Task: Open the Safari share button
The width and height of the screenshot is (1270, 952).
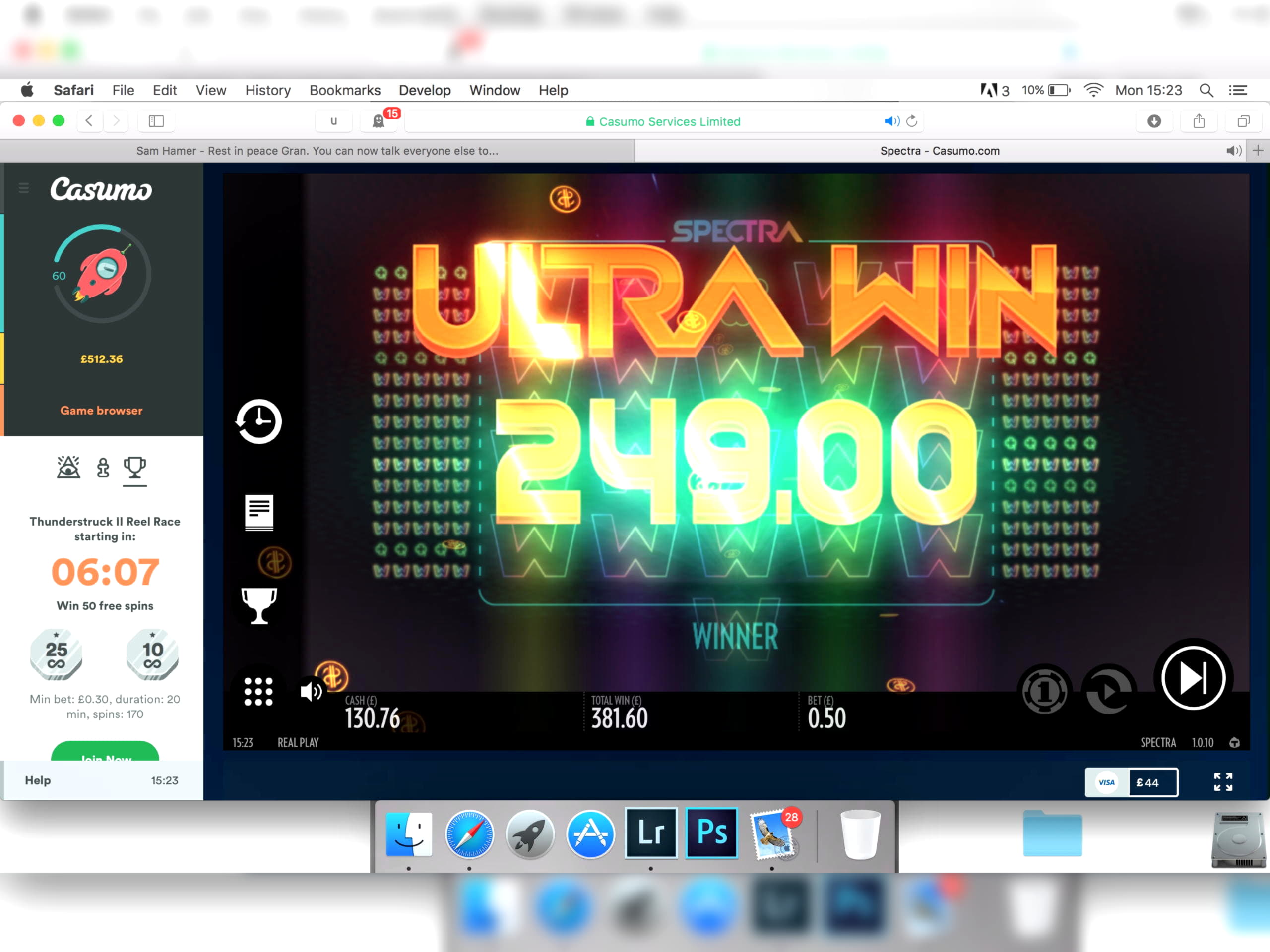Action: 1199,120
